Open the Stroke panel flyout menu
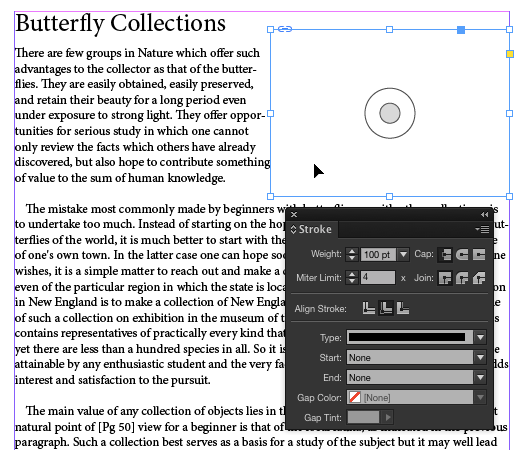Image resolution: width=527 pixels, height=450 pixels. (x=482, y=229)
